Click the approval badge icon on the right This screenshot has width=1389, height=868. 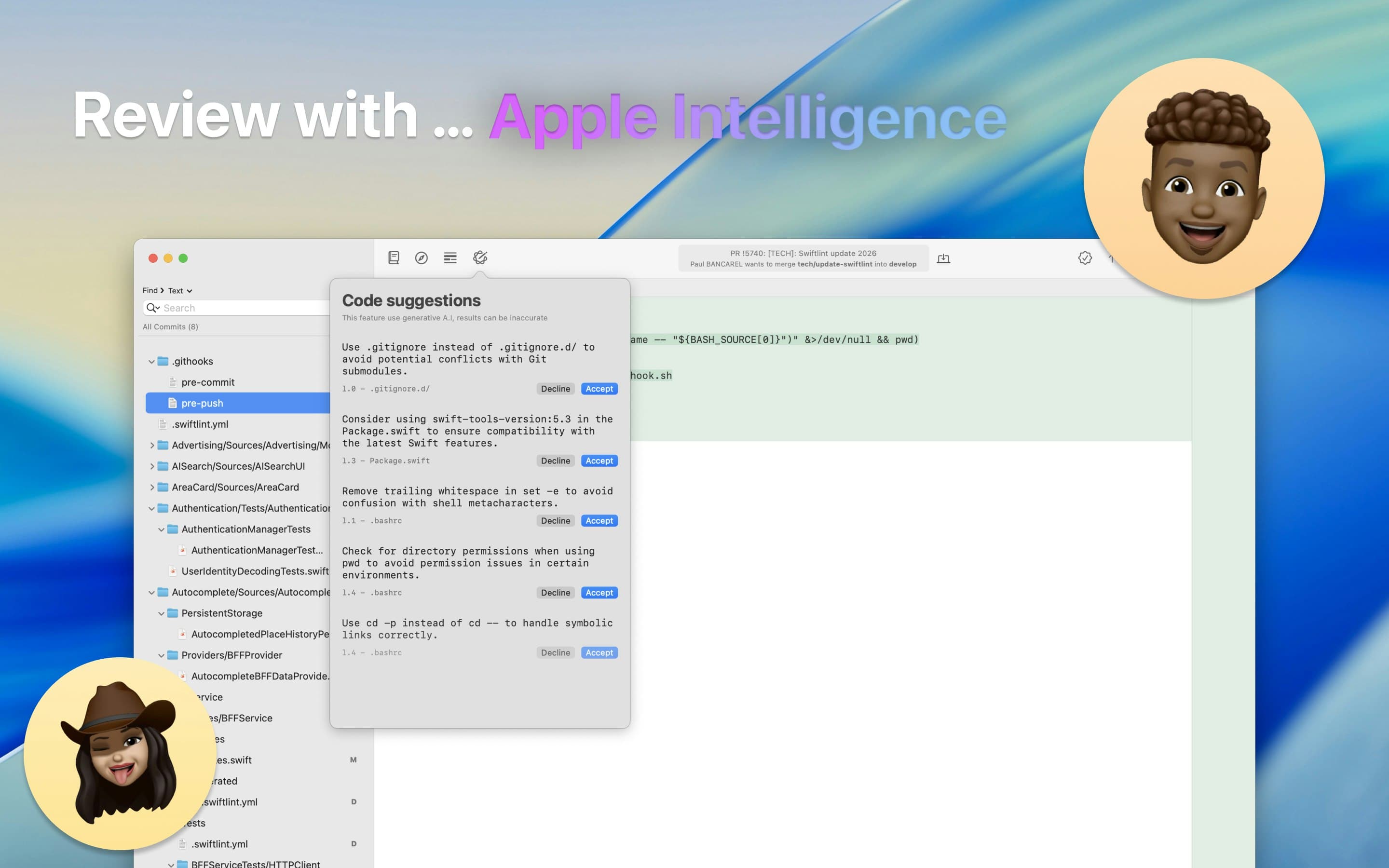(x=1084, y=258)
